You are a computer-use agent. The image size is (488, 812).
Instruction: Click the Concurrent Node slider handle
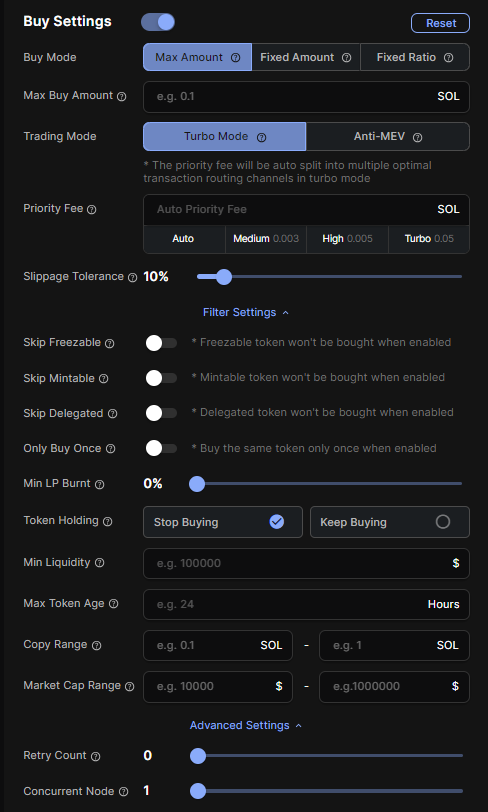coord(198,791)
